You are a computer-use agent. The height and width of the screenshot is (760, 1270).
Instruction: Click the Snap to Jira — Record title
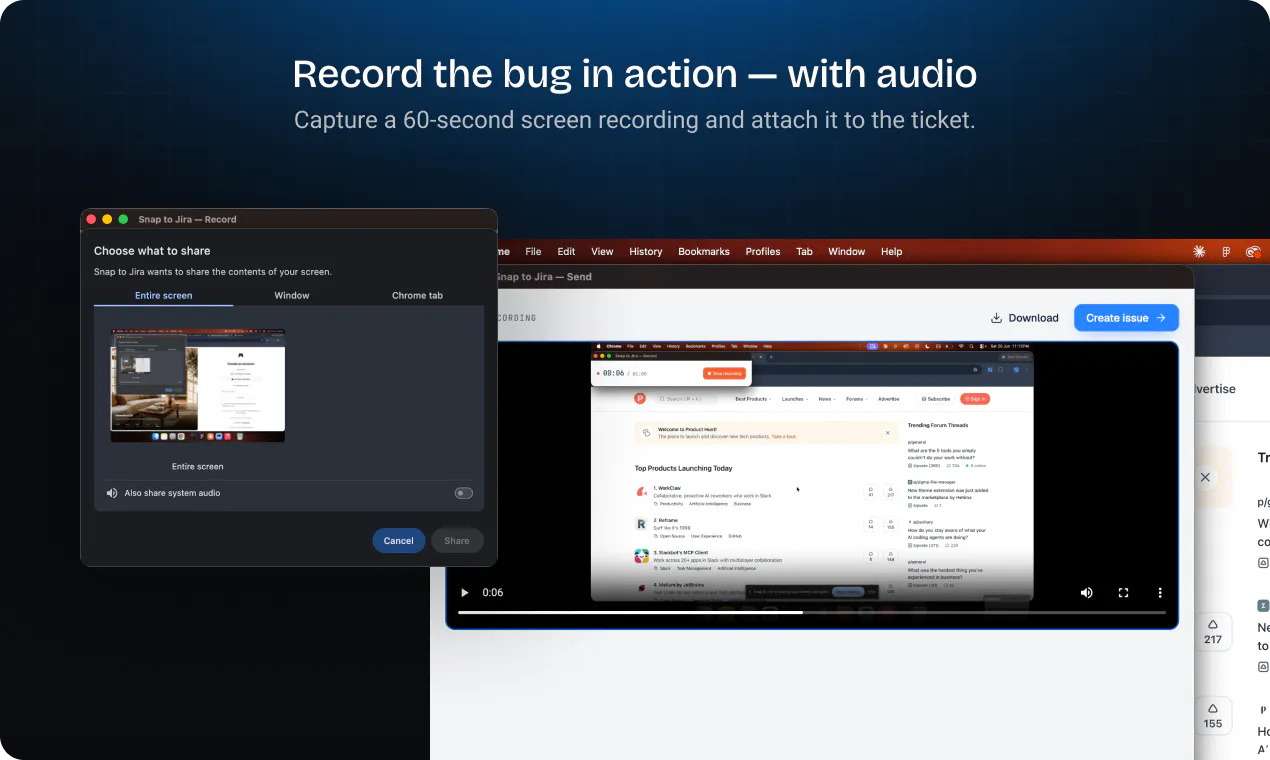point(188,219)
